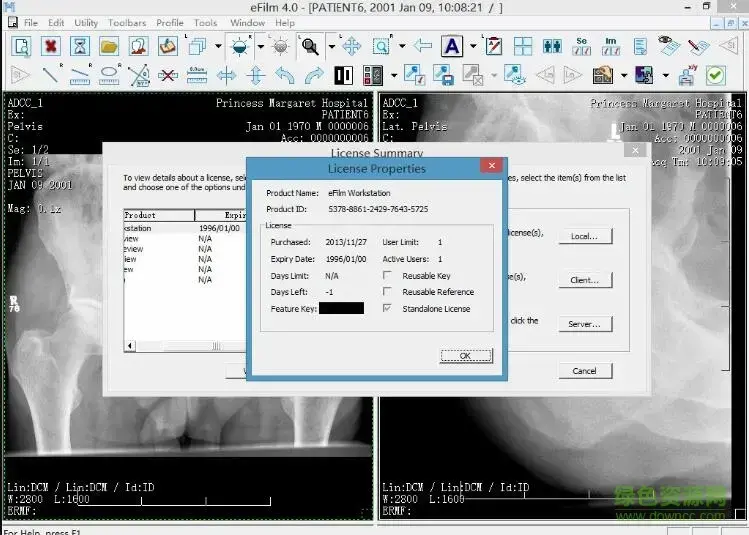The image size is (749, 535).
Task: Open the yellow folder icon in toolbar
Action: (x=109, y=46)
